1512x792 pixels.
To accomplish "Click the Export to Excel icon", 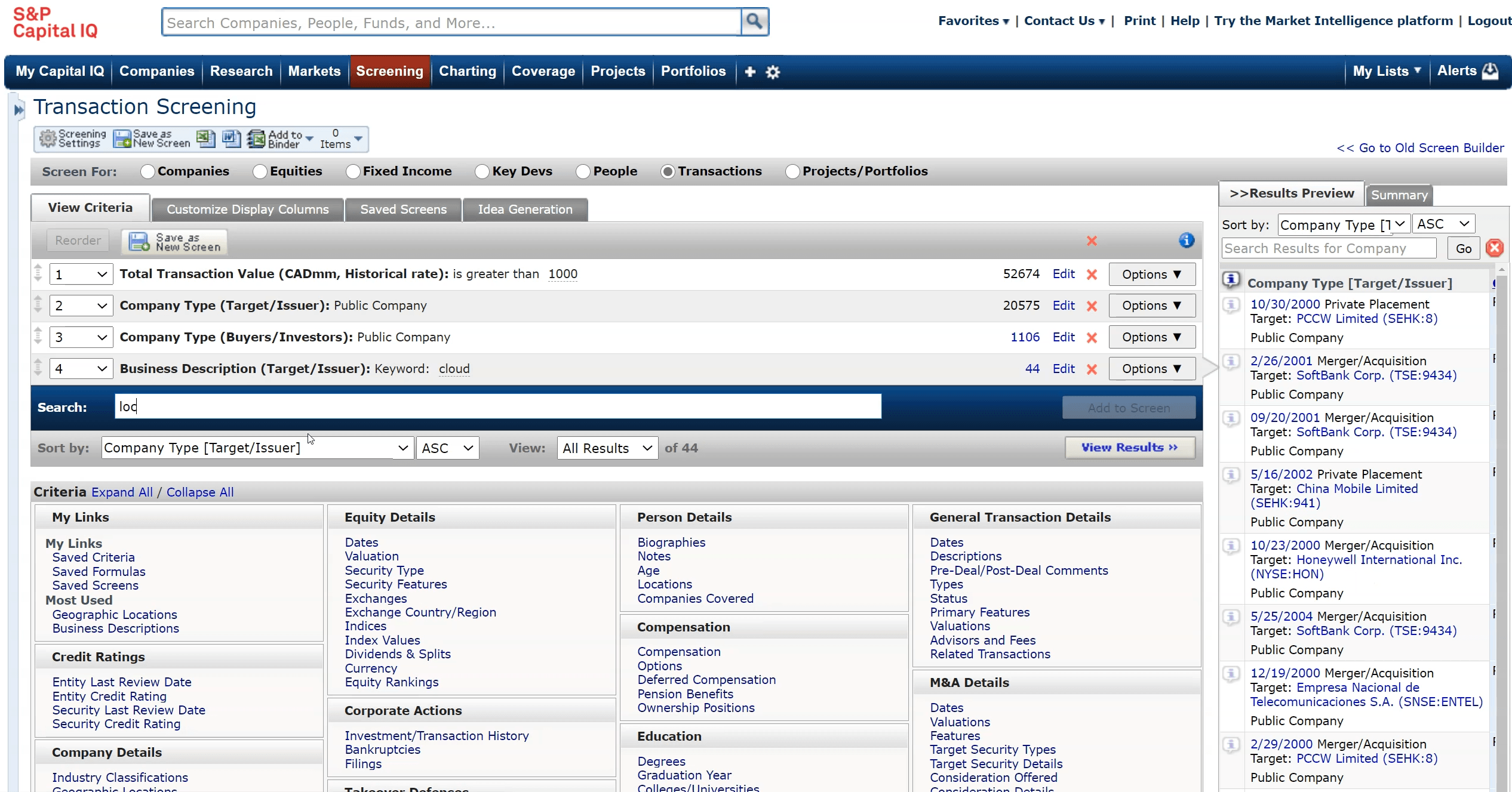I will click(x=205, y=139).
